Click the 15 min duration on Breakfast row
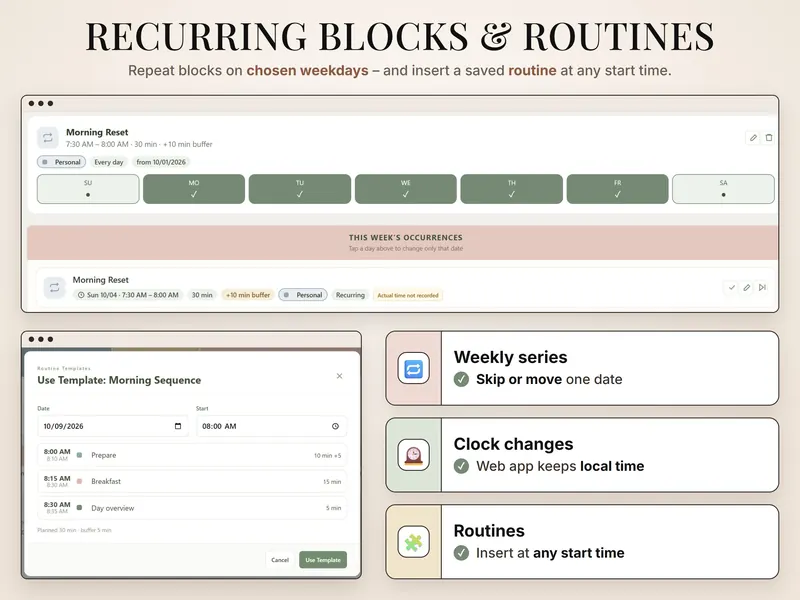800x600 pixels. [332, 482]
